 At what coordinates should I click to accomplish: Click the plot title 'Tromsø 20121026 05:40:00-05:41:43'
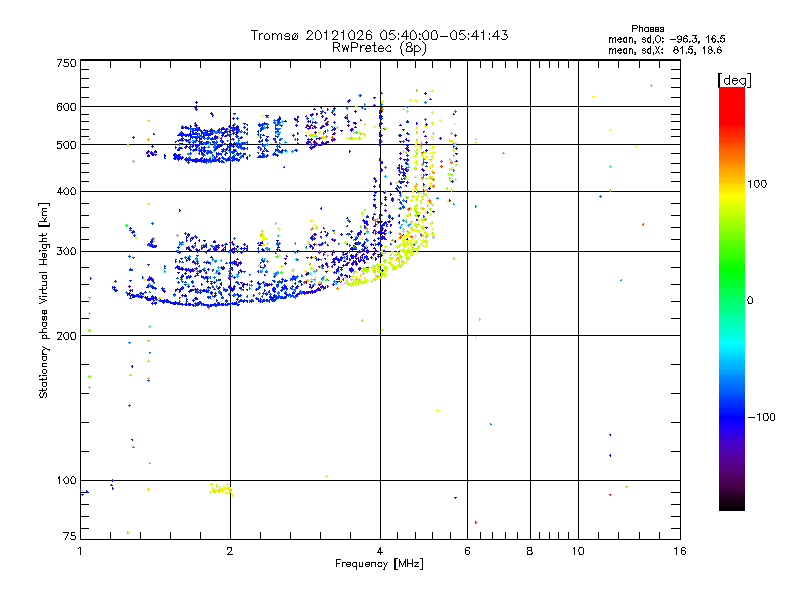click(379, 35)
